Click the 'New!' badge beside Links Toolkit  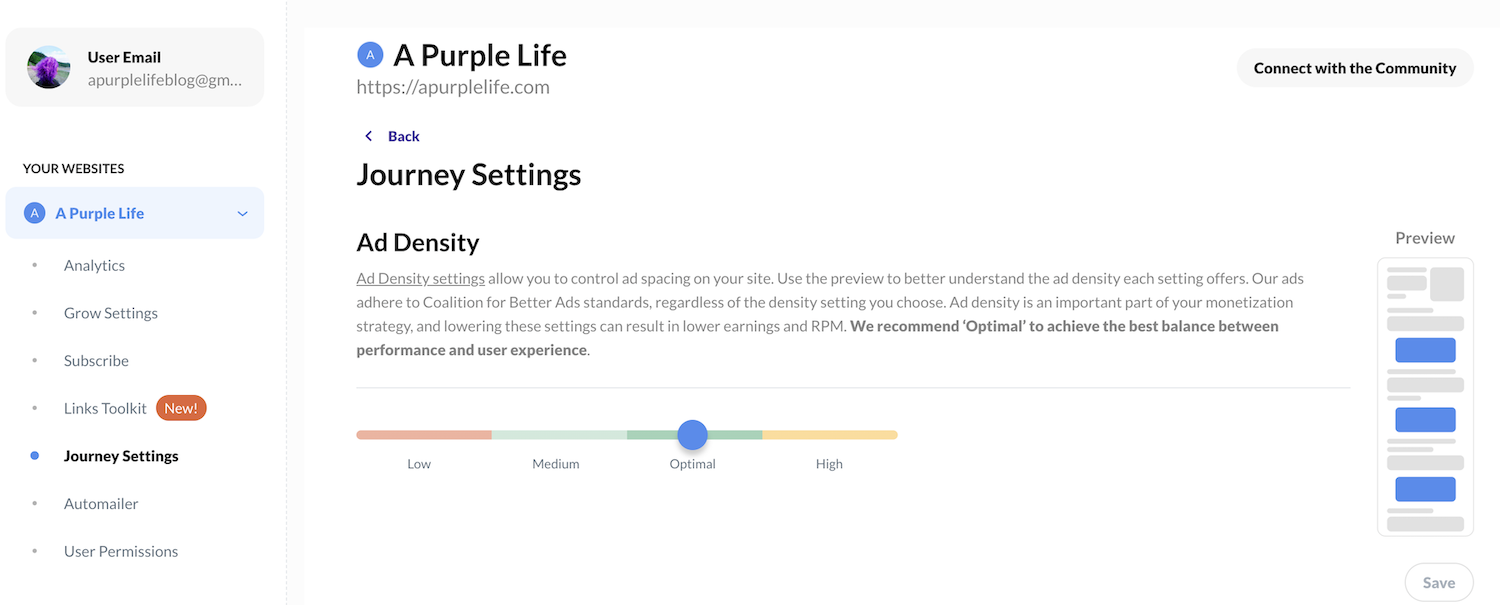(181, 408)
